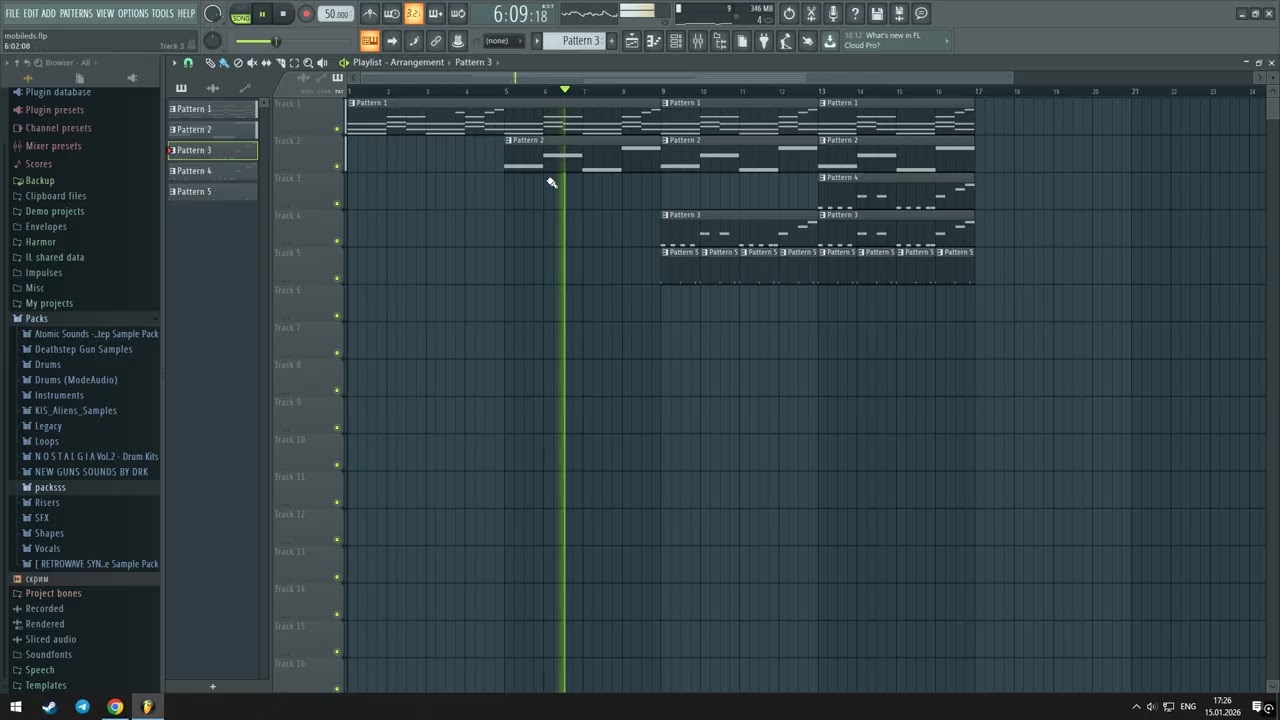Select the Delete tool in playlist toolbar
This screenshot has height=720, width=1280.
click(x=238, y=62)
